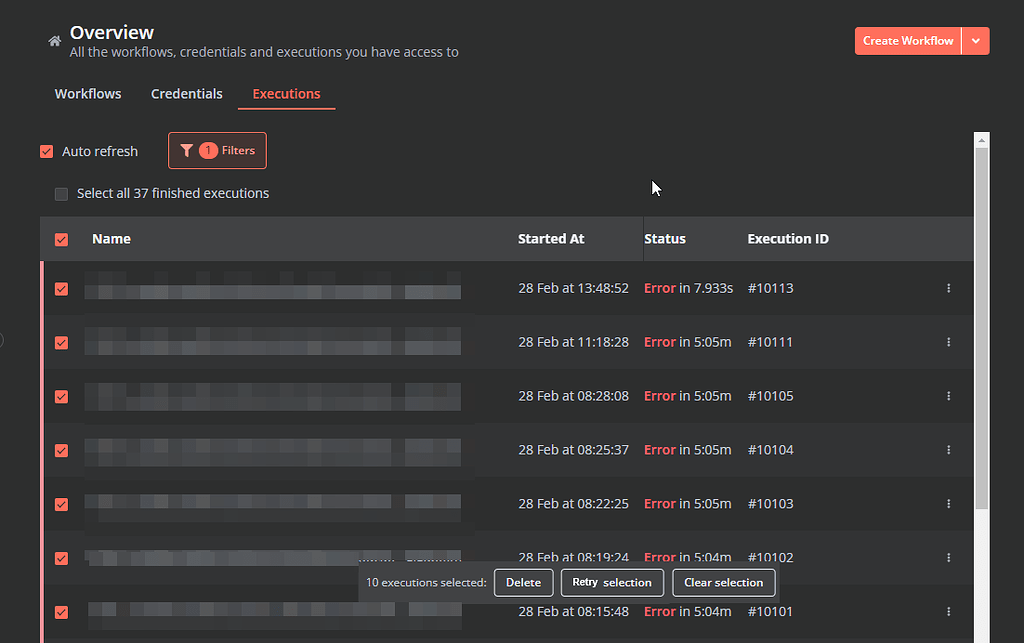1024x643 pixels.
Task: Click the funnel icon inside the Filters button
Action: click(x=187, y=150)
